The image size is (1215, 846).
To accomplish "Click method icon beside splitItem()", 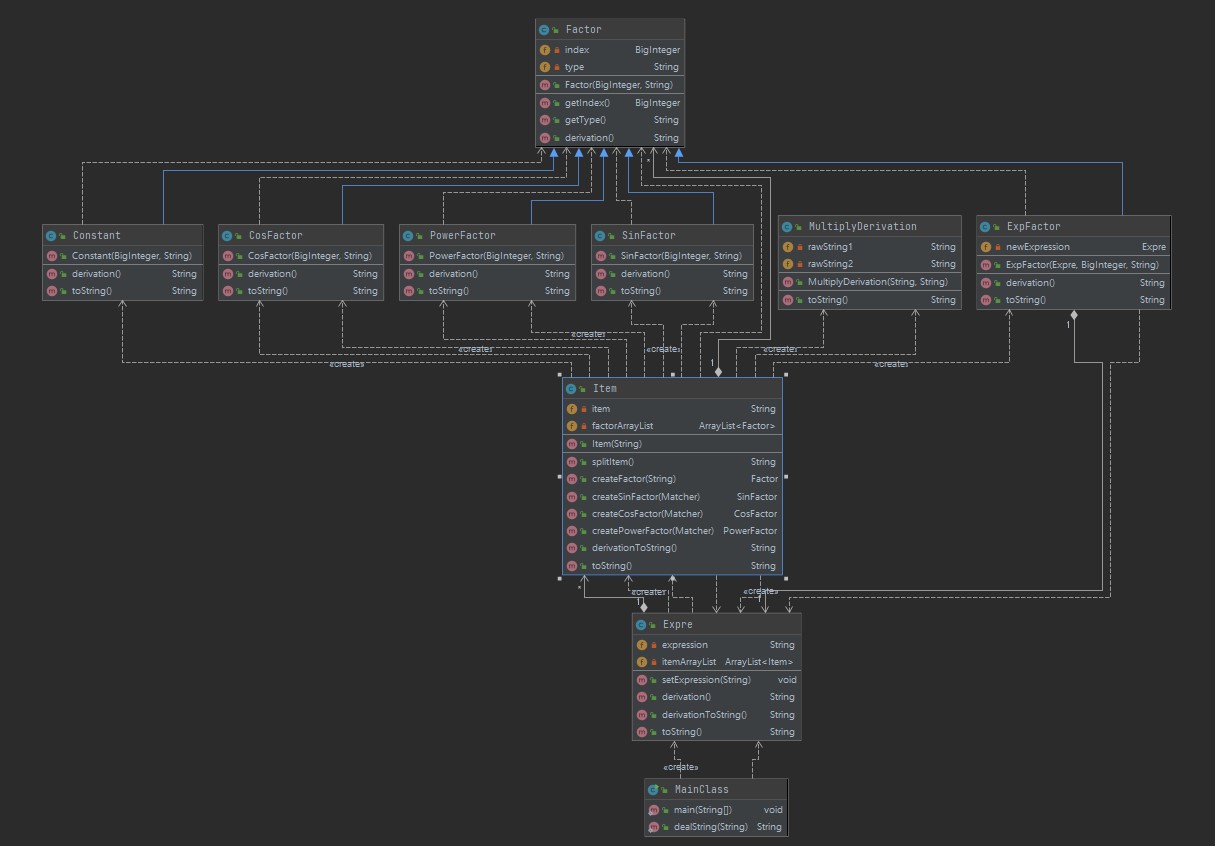I will point(572,462).
